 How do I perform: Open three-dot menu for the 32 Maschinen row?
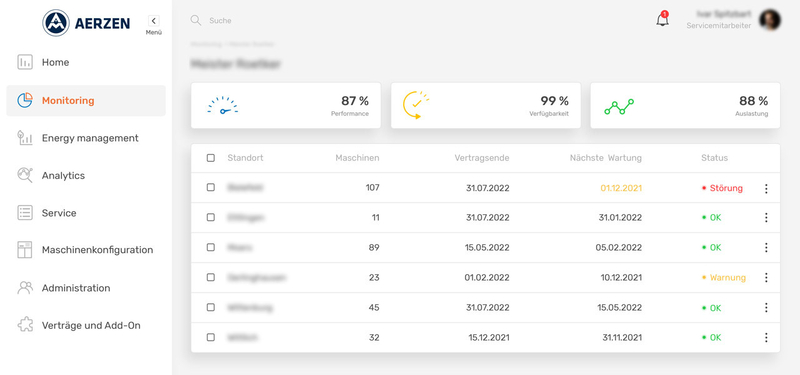point(766,338)
